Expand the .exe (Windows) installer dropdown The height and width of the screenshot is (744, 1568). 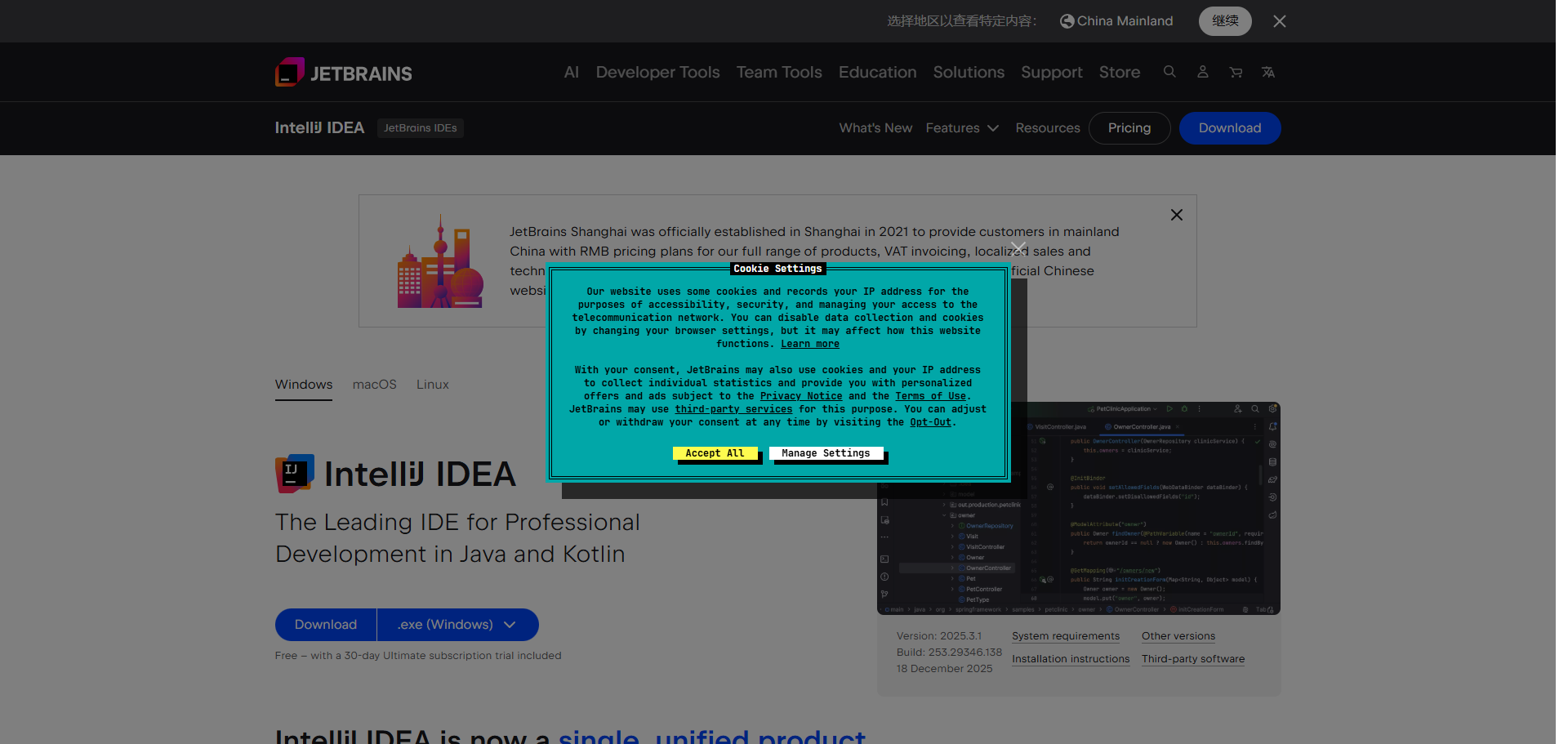tap(457, 625)
